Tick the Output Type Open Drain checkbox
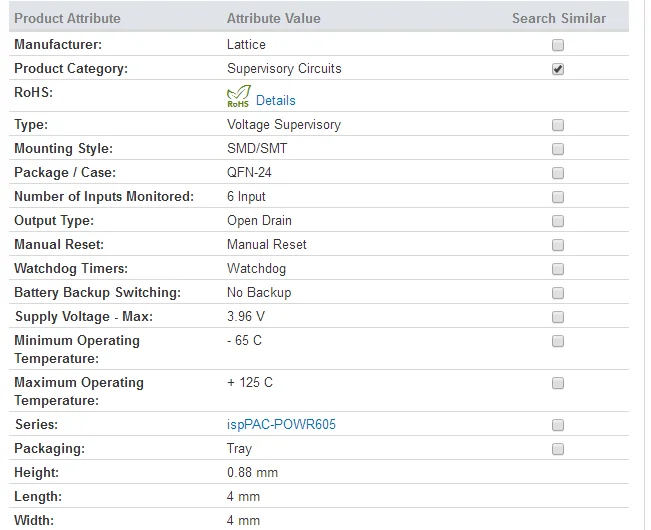The width and height of the screenshot is (651, 530). pyautogui.click(x=558, y=221)
